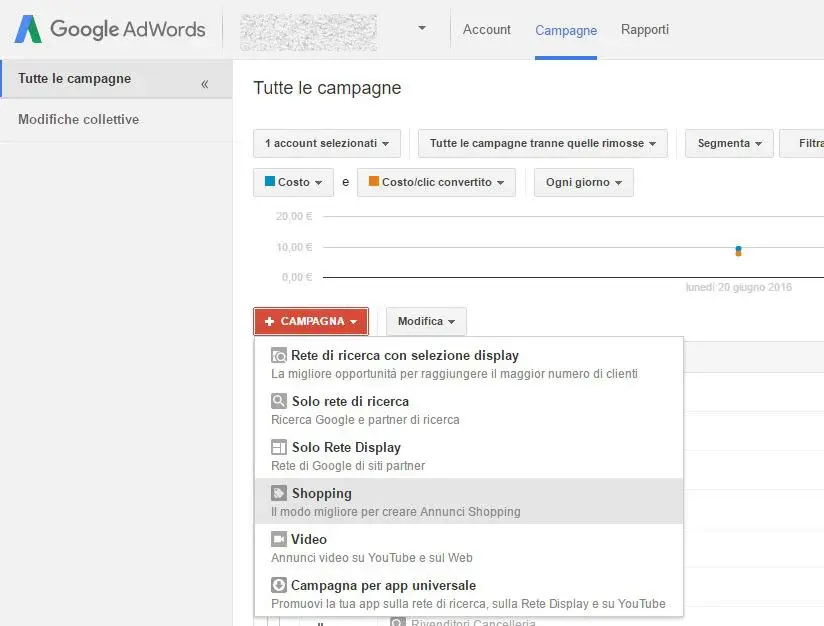This screenshot has width=824, height=626.
Task: Click the orange Costo/clic convertito color square
Action: [x=374, y=181]
